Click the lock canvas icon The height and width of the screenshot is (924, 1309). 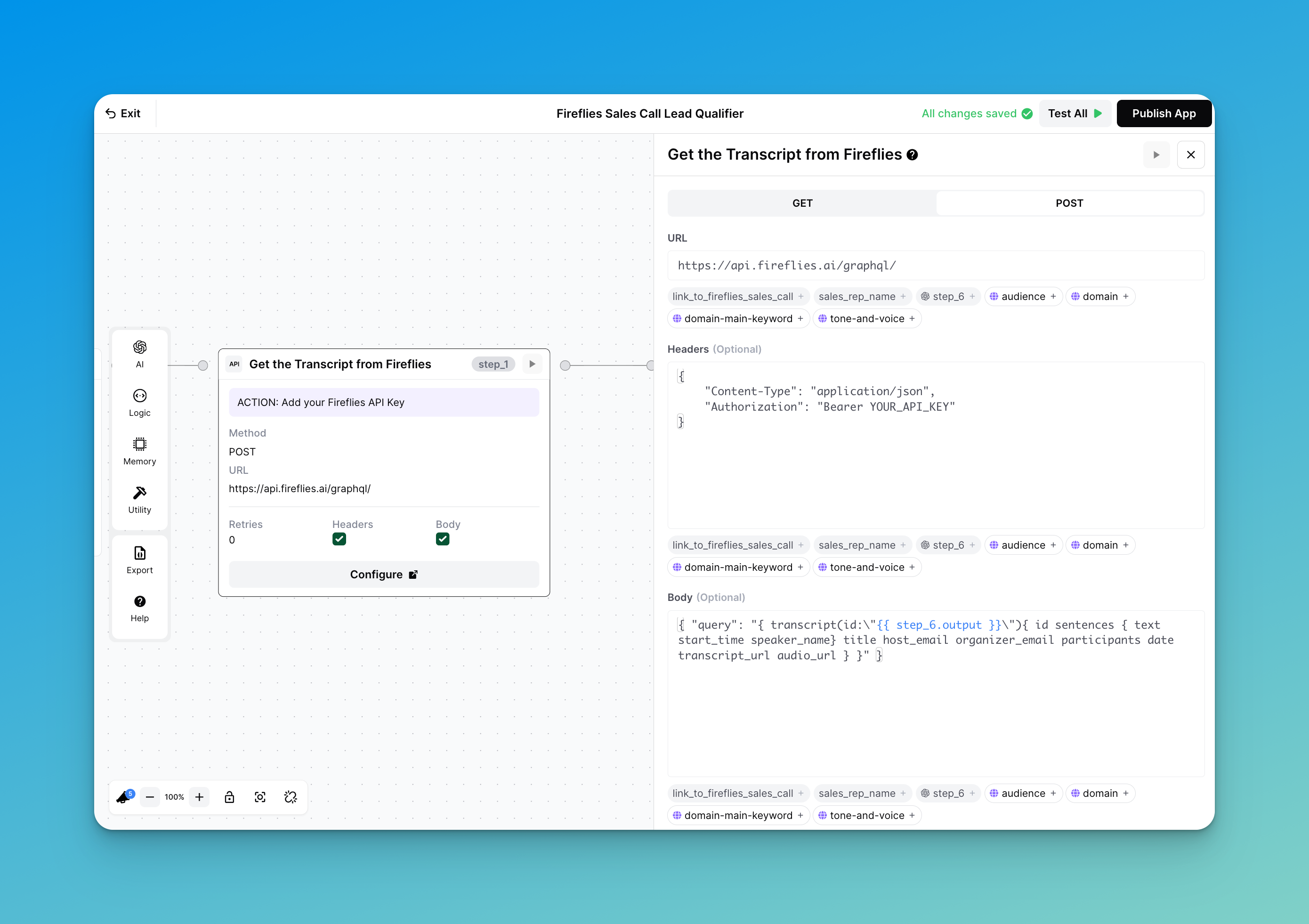click(229, 797)
